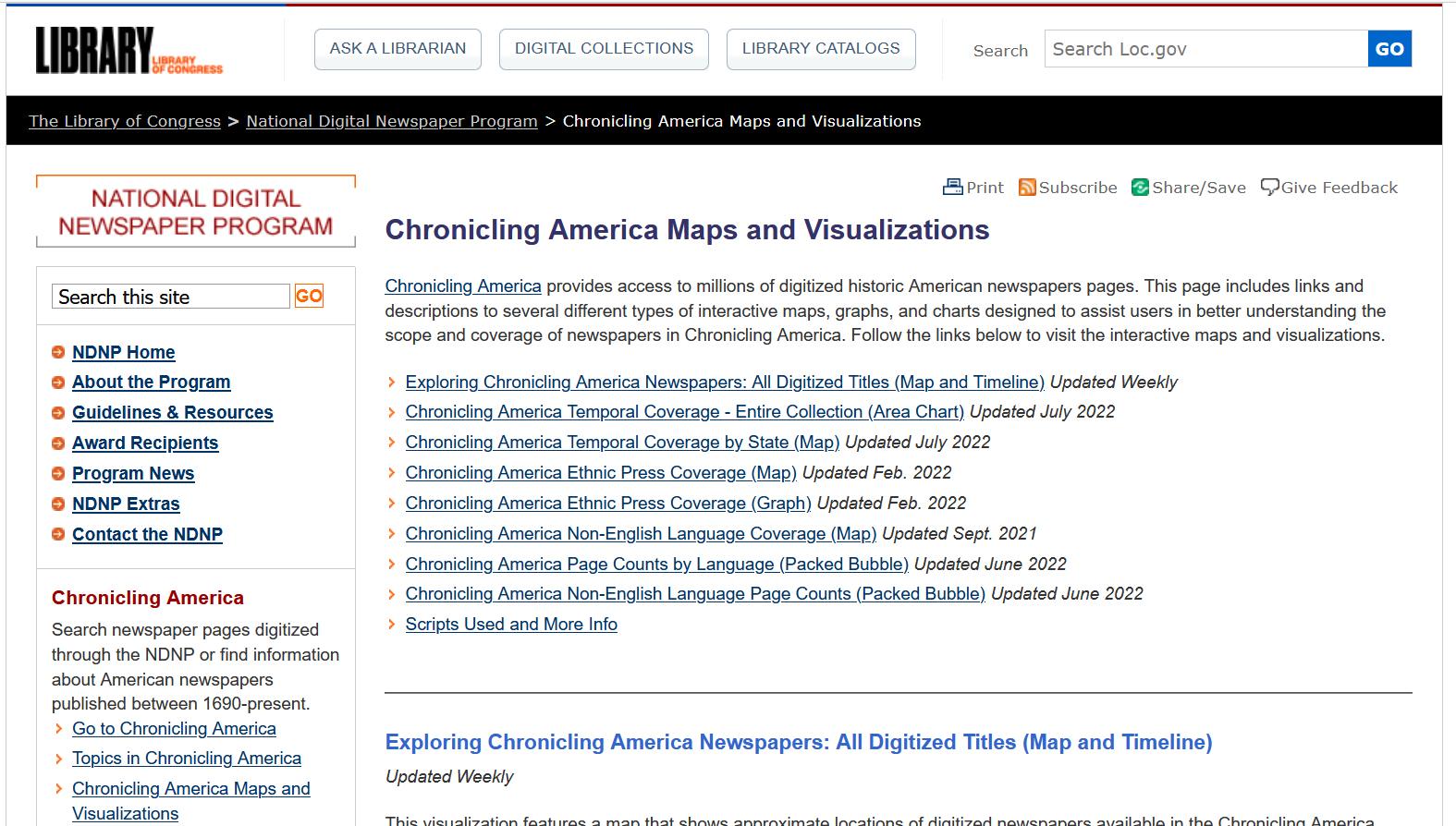The height and width of the screenshot is (826, 1456).
Task: Open Chronicling America Maps and Visualizations sidebar link
Action: [x=191, y=801]
